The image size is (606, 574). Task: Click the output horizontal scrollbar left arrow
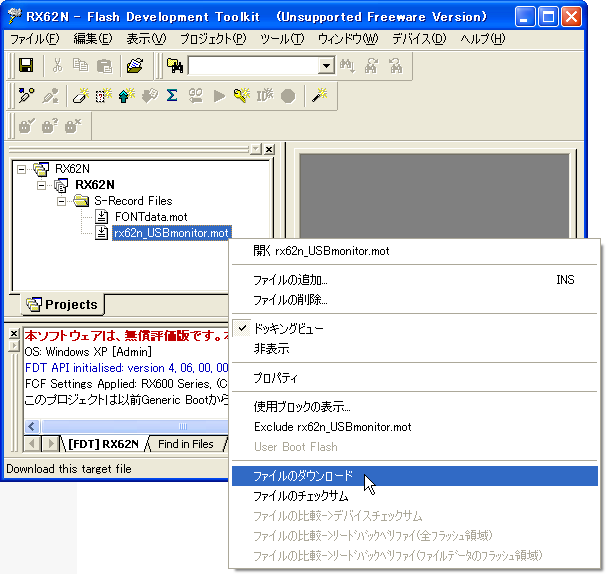(x=32, y=426)
